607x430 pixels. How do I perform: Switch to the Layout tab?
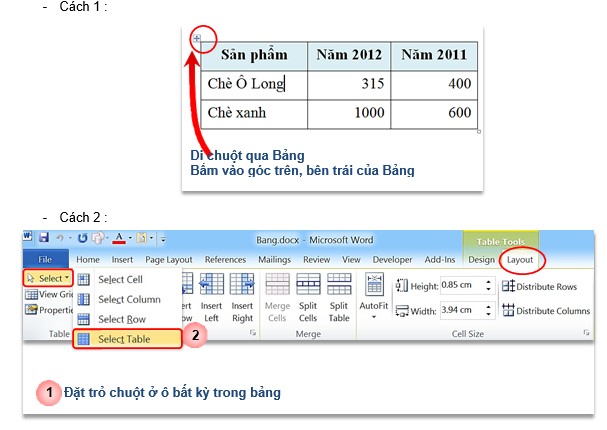point(520,260)
